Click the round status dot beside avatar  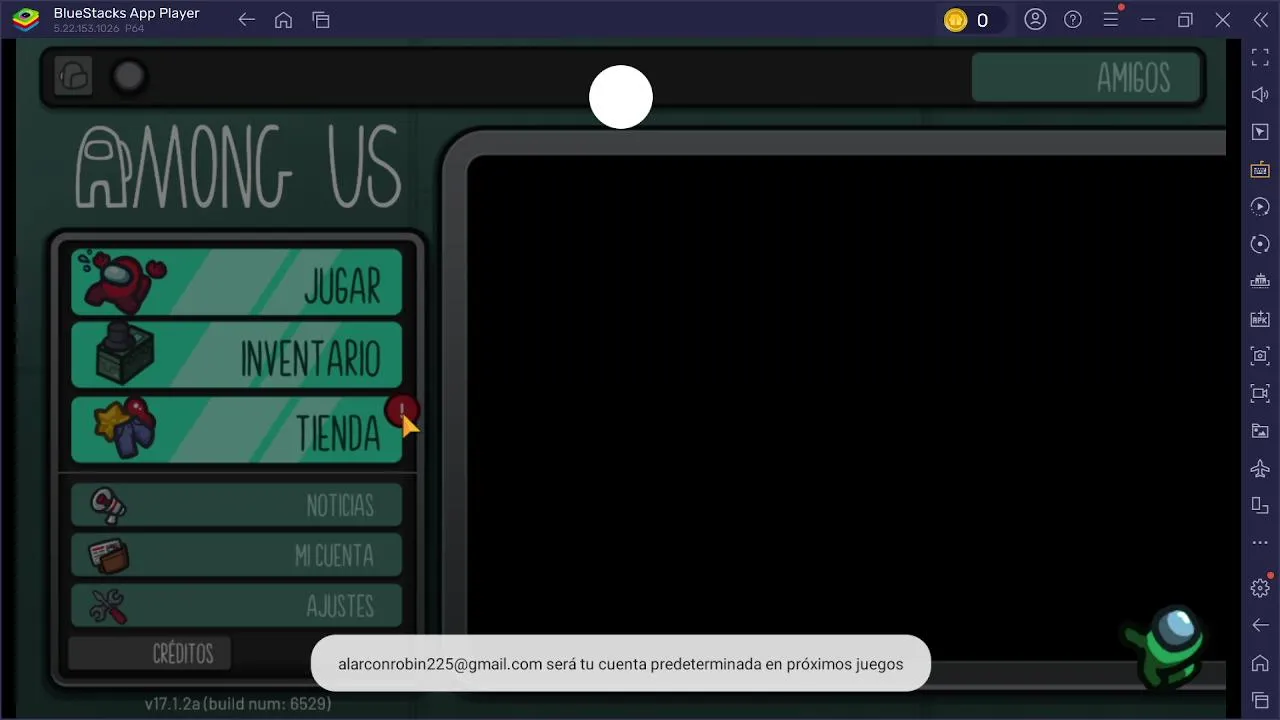tap(128, 77)
